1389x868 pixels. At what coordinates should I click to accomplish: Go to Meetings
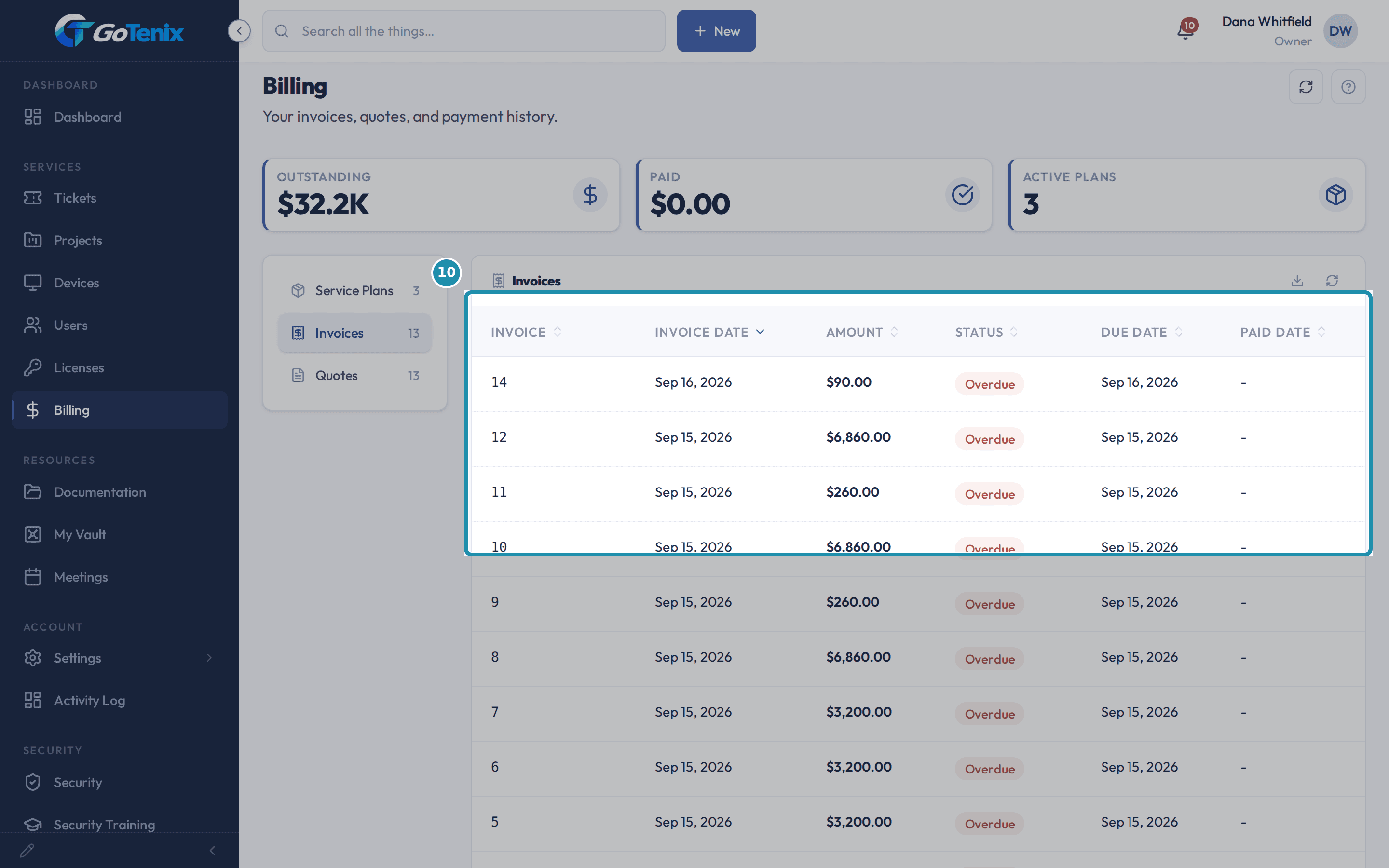(120, 577)
